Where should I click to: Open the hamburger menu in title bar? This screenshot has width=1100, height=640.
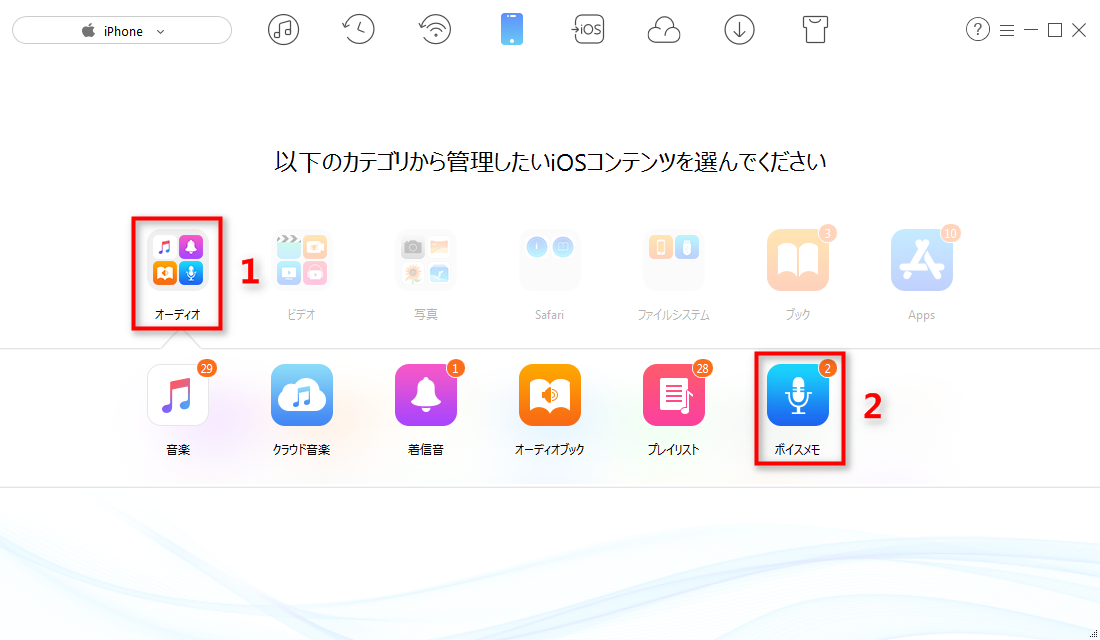tap(1007, 30)
